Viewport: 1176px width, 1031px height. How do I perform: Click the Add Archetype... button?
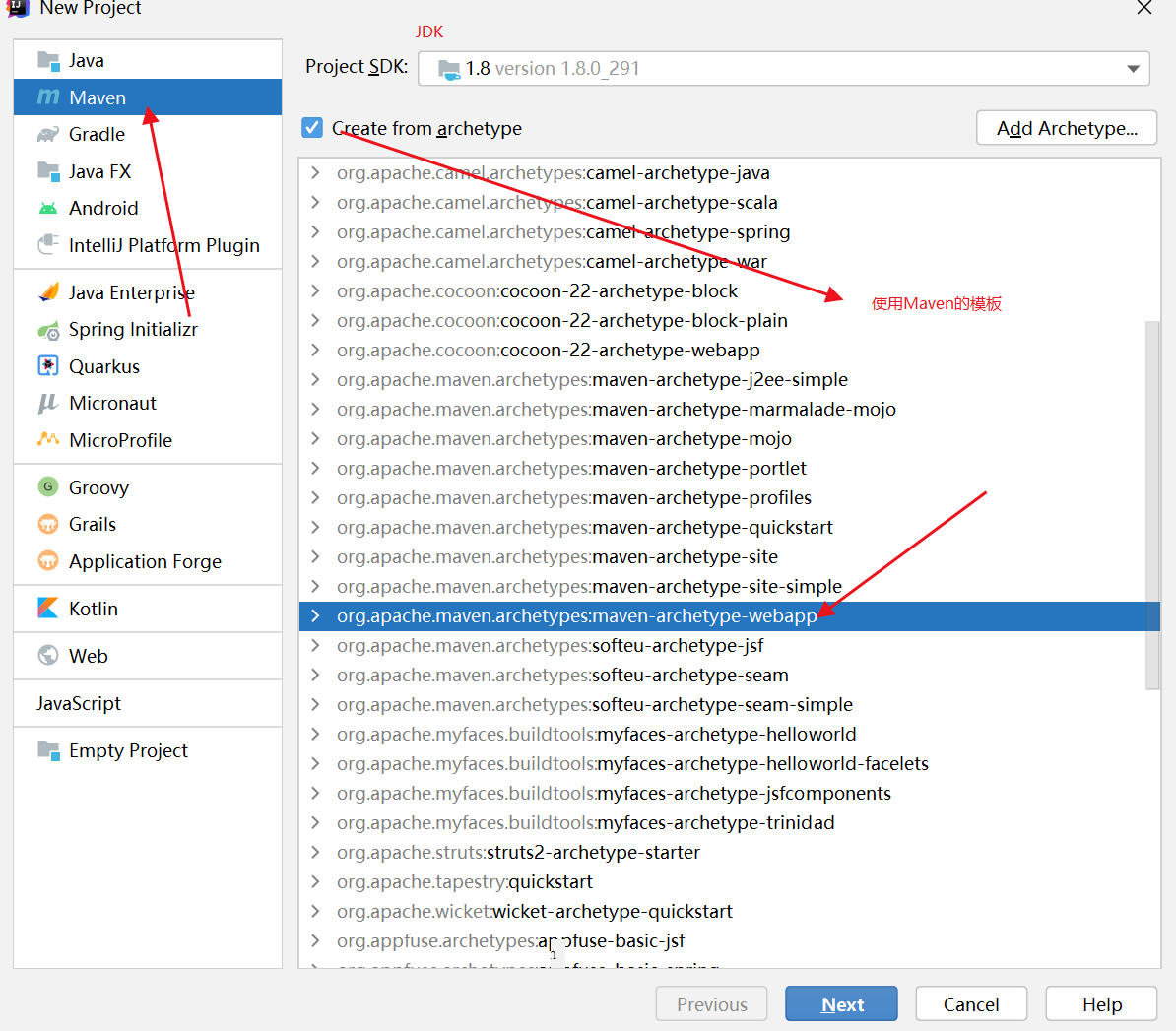(1067, 128)
